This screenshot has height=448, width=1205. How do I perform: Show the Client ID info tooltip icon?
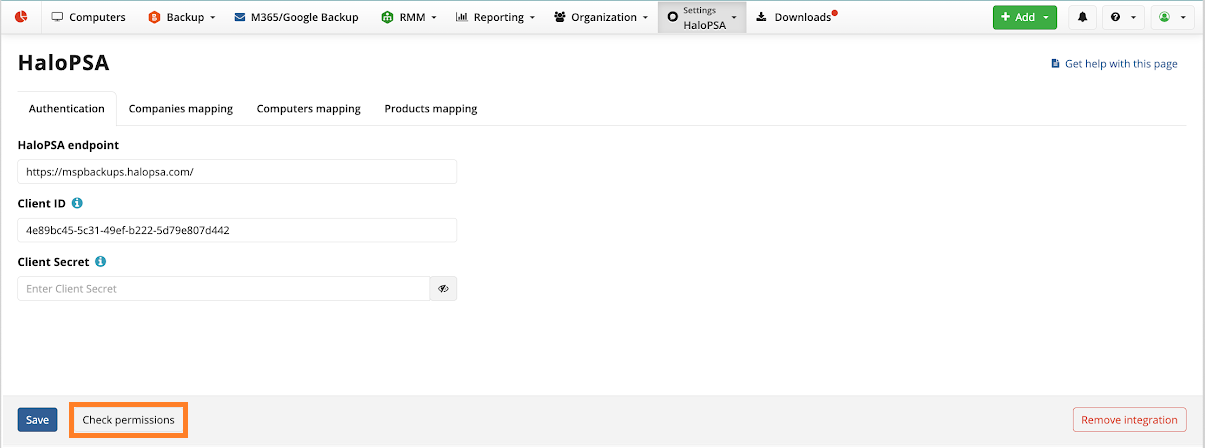click(x=78, y=203)
